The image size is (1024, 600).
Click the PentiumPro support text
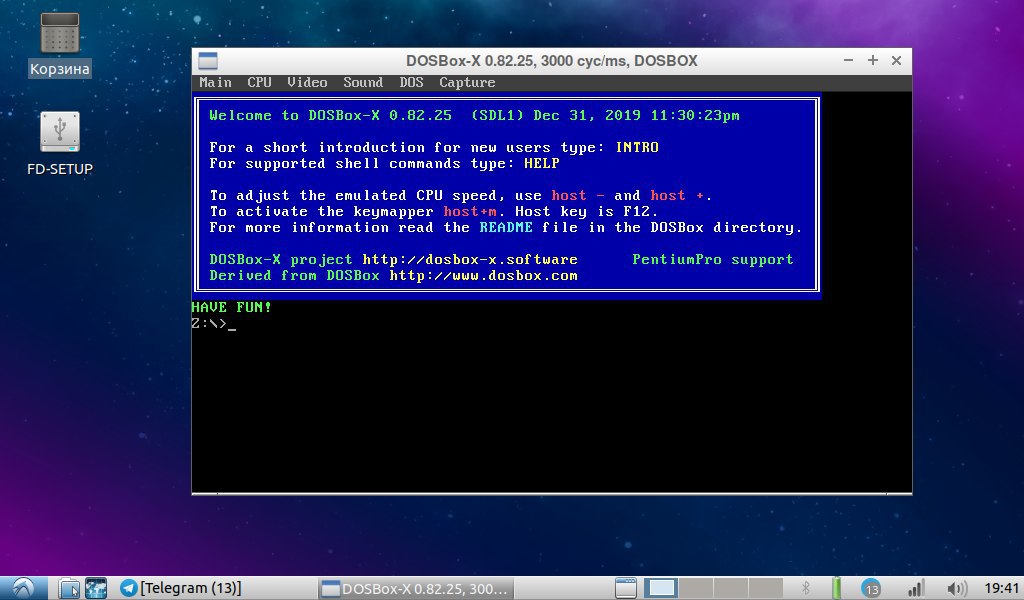(712, 259)
